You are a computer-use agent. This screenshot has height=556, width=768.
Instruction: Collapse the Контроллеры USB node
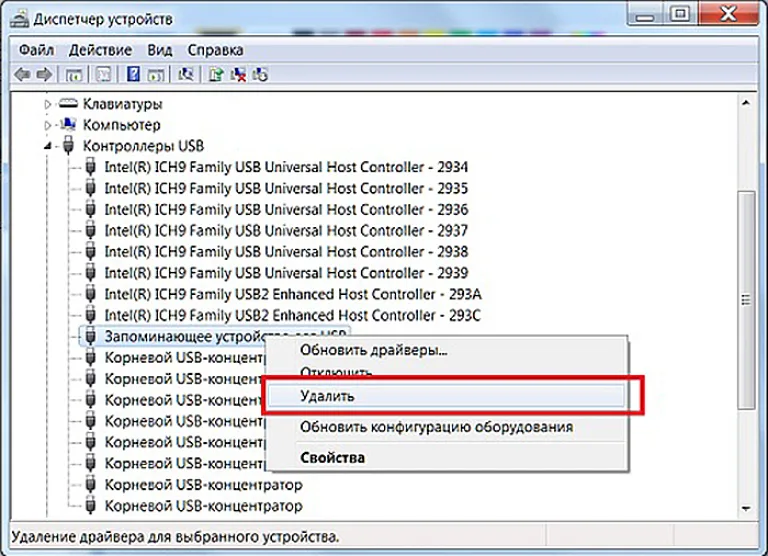point(48,146)
